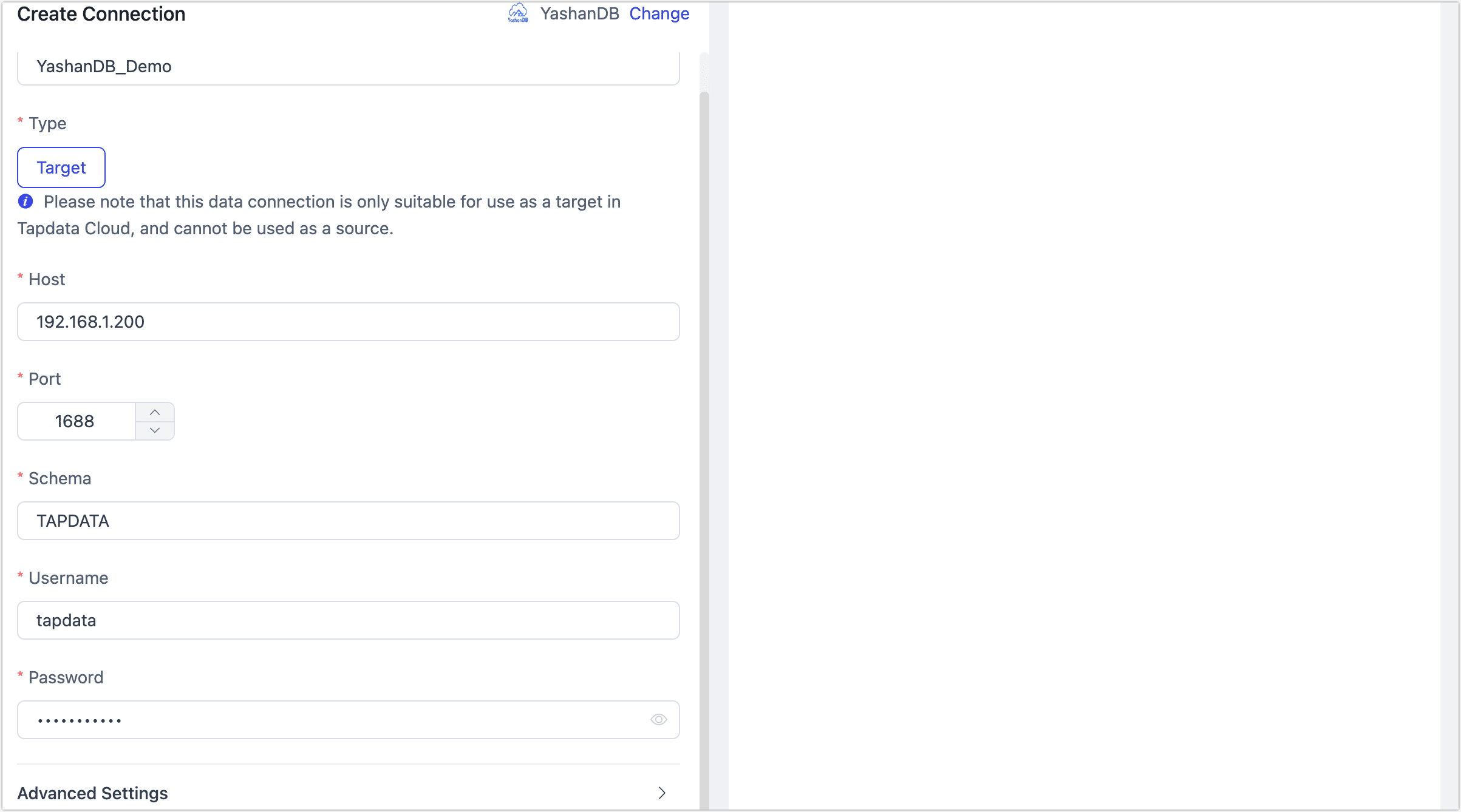Click the connection name field YashanDB_Demo
This screenshot has height=812, width=1461.
(349, 67)
